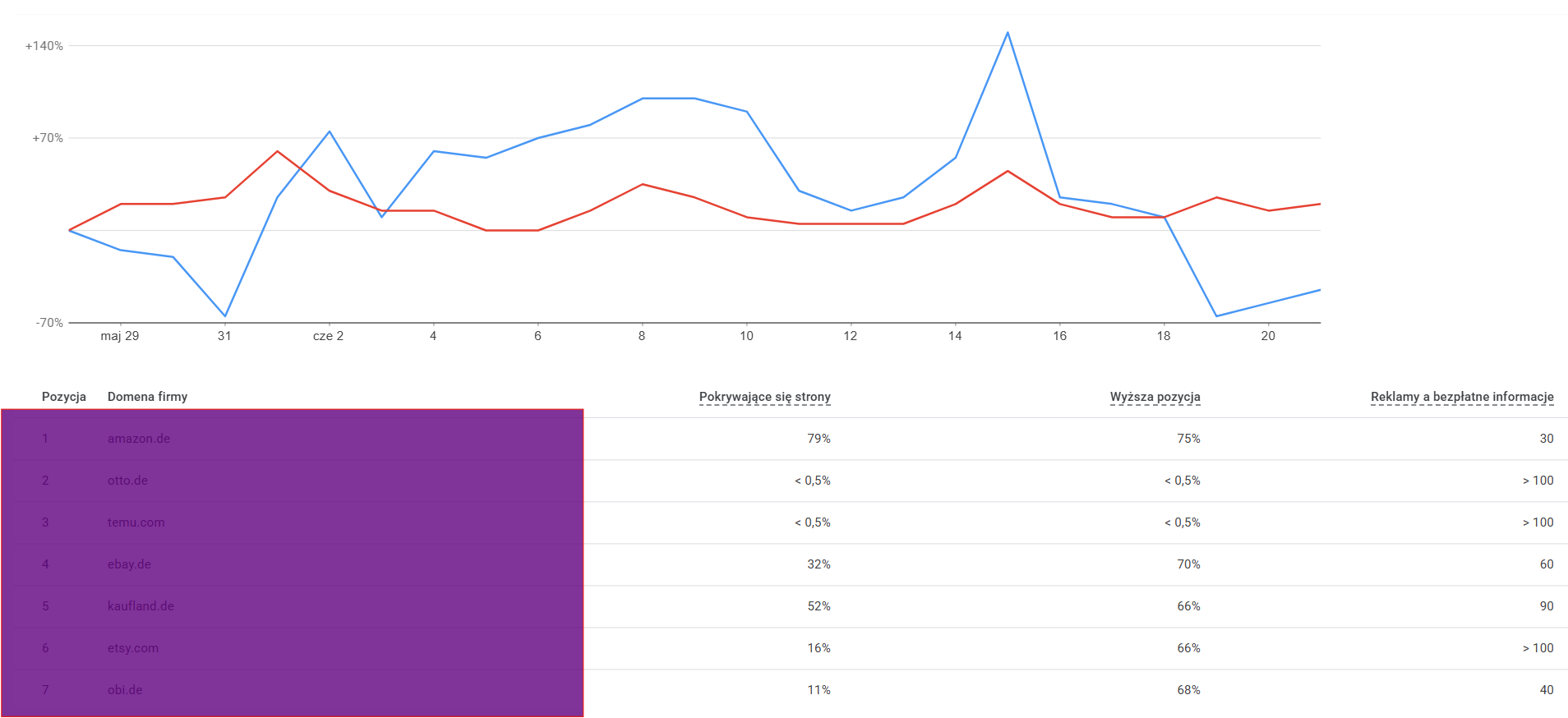Viewport: 1568px width, 718px height.
Task: Click Reklamy a bezpłatne informacje header
Action: [x=1462, y=397]
